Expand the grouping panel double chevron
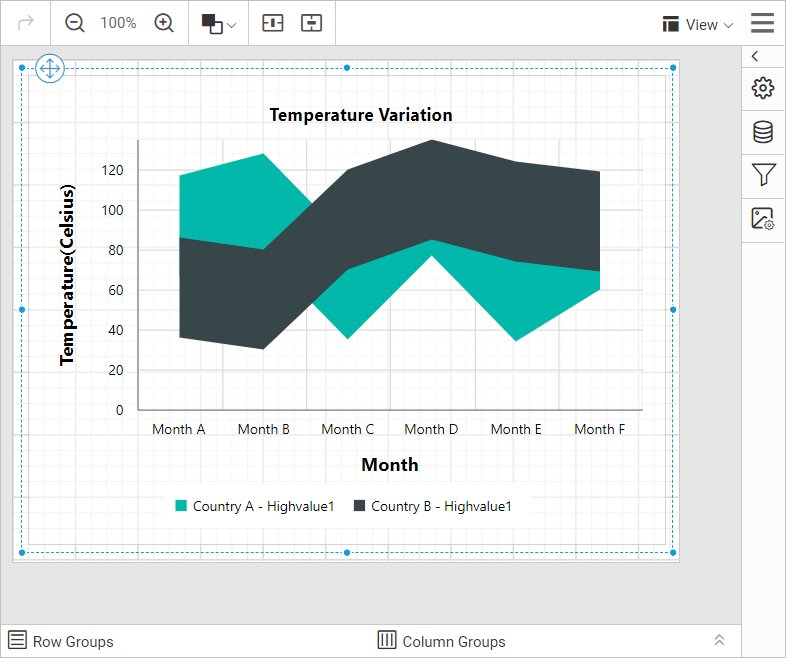Screen dimensions: 786x658 (719, 640)
